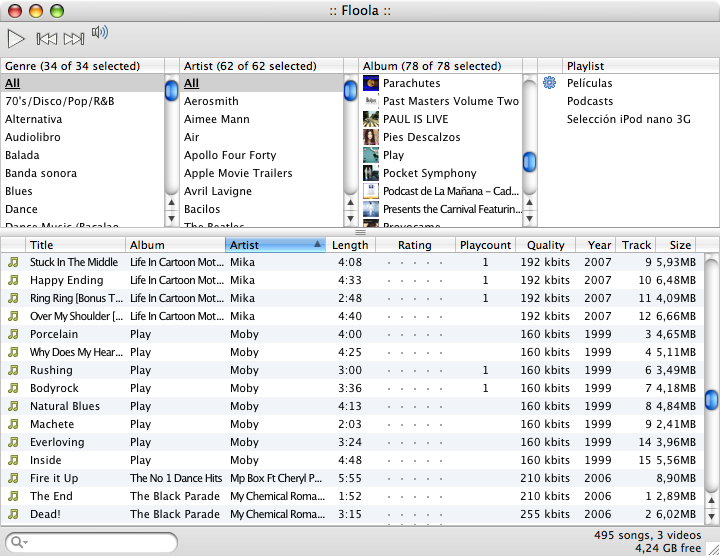Grab the pane splitter handle above song list

(x=360, y=232)
